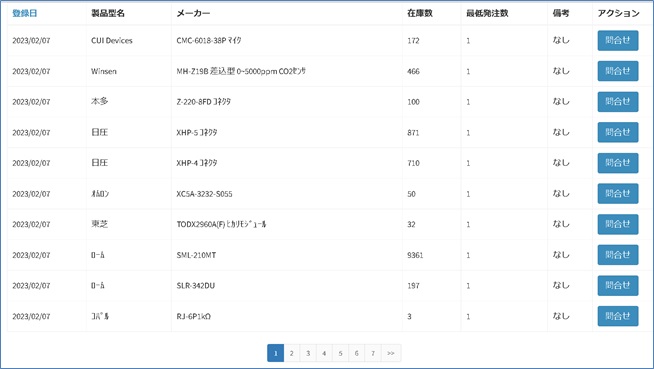Click 問合せ button for CMC-6018-38P row
Screen dimensions: 654x369
tap(618, 40)
